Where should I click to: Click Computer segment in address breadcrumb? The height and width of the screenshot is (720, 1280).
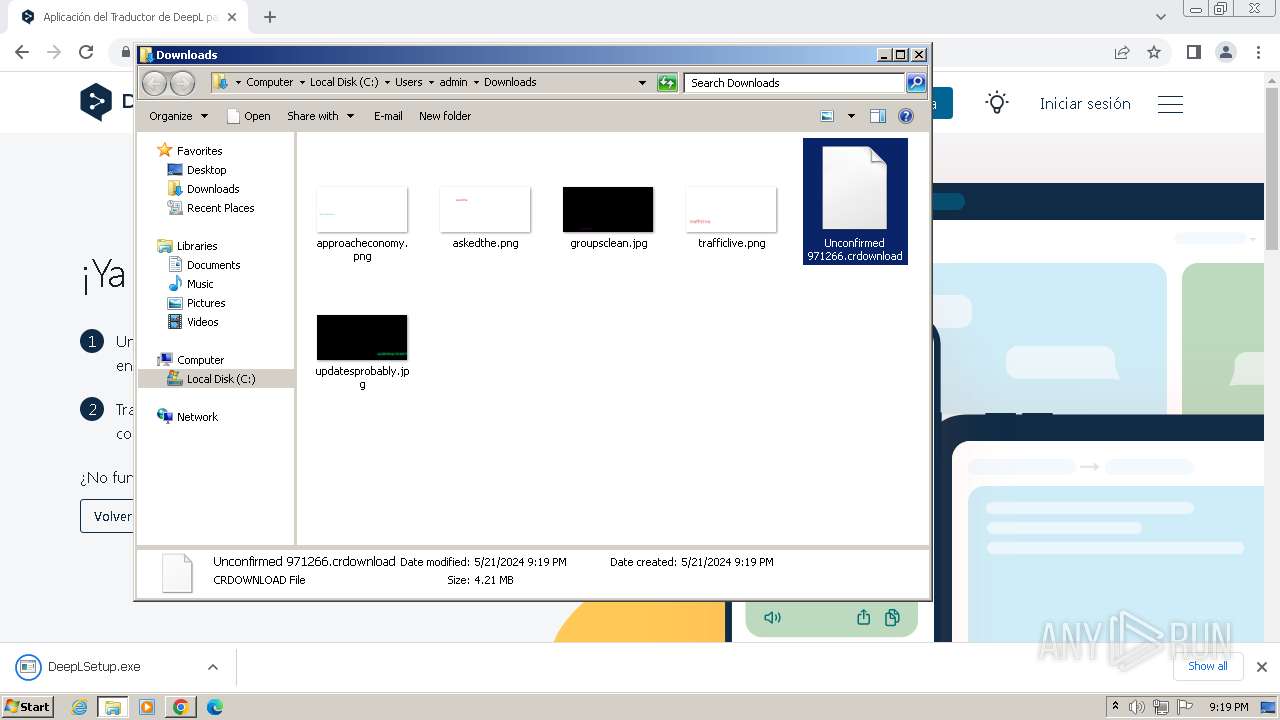click(270, 83)
